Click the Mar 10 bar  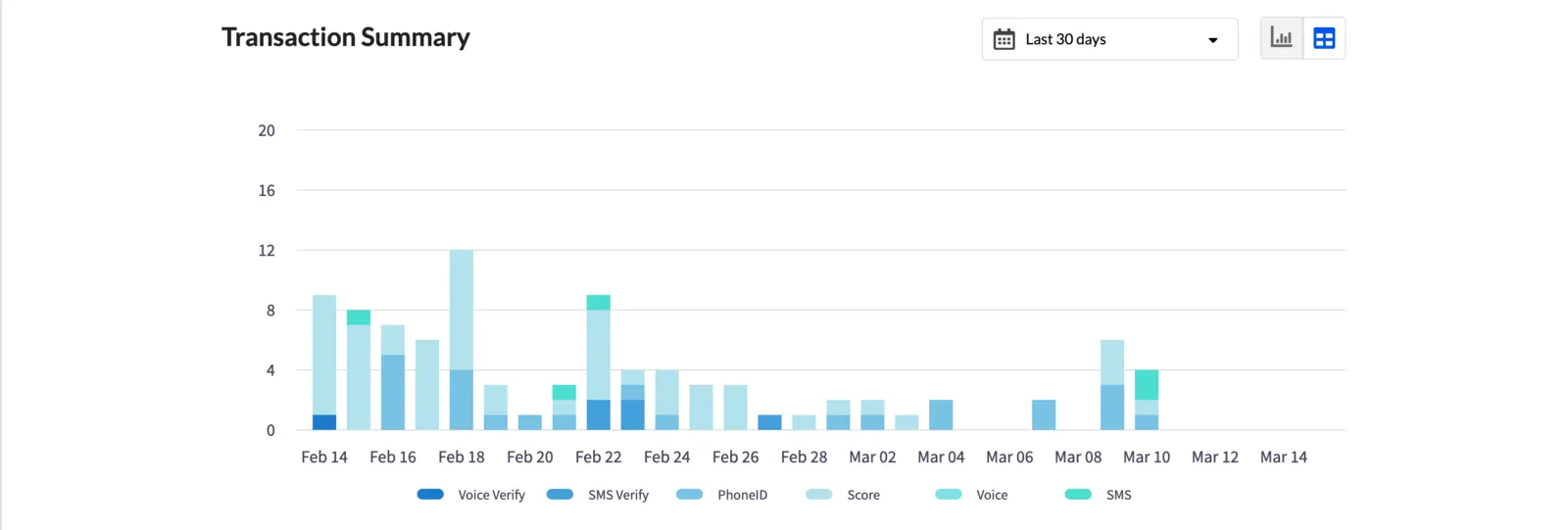tap(1147, 400)
